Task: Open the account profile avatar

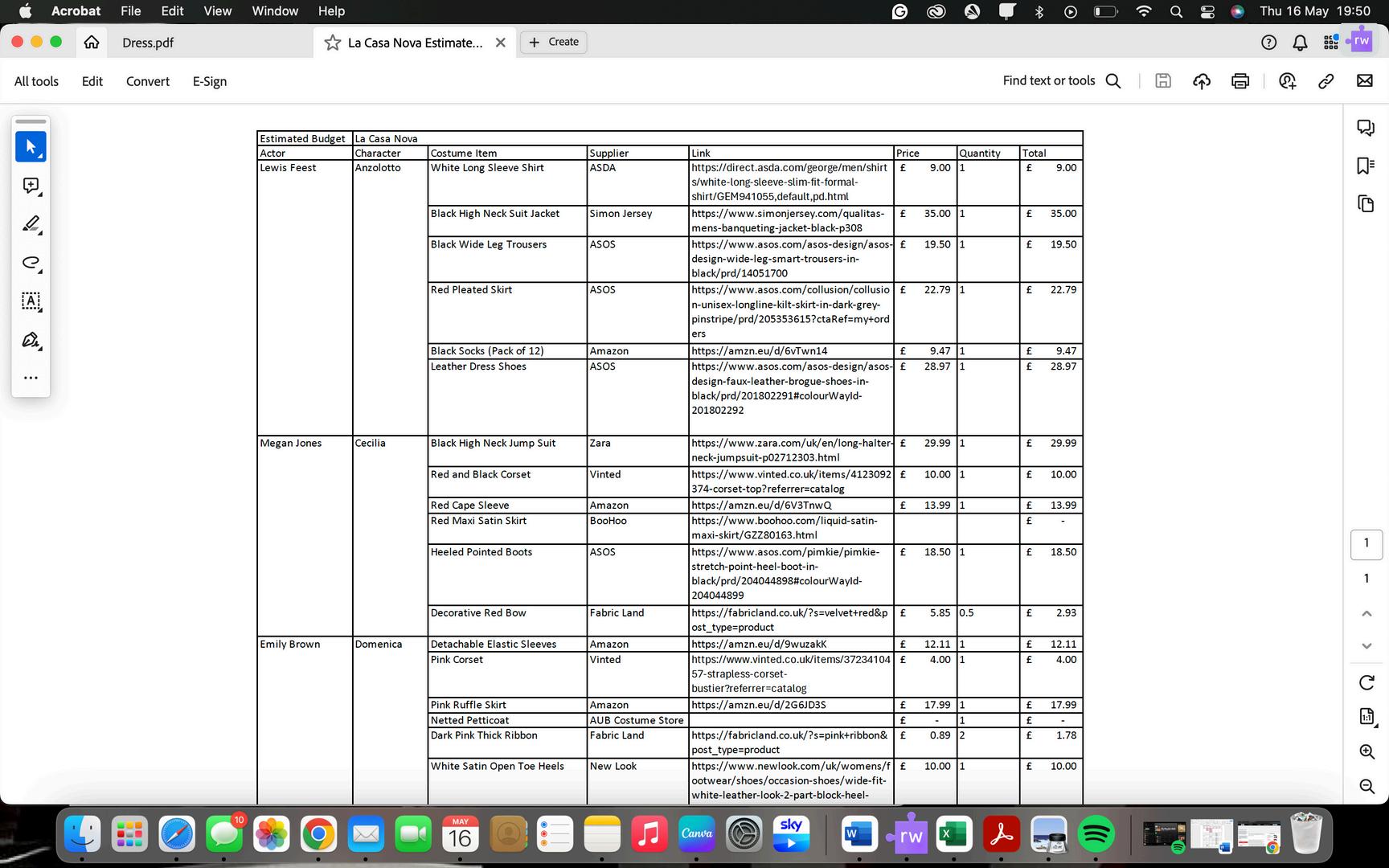Action: click(x=1362, y=41)
